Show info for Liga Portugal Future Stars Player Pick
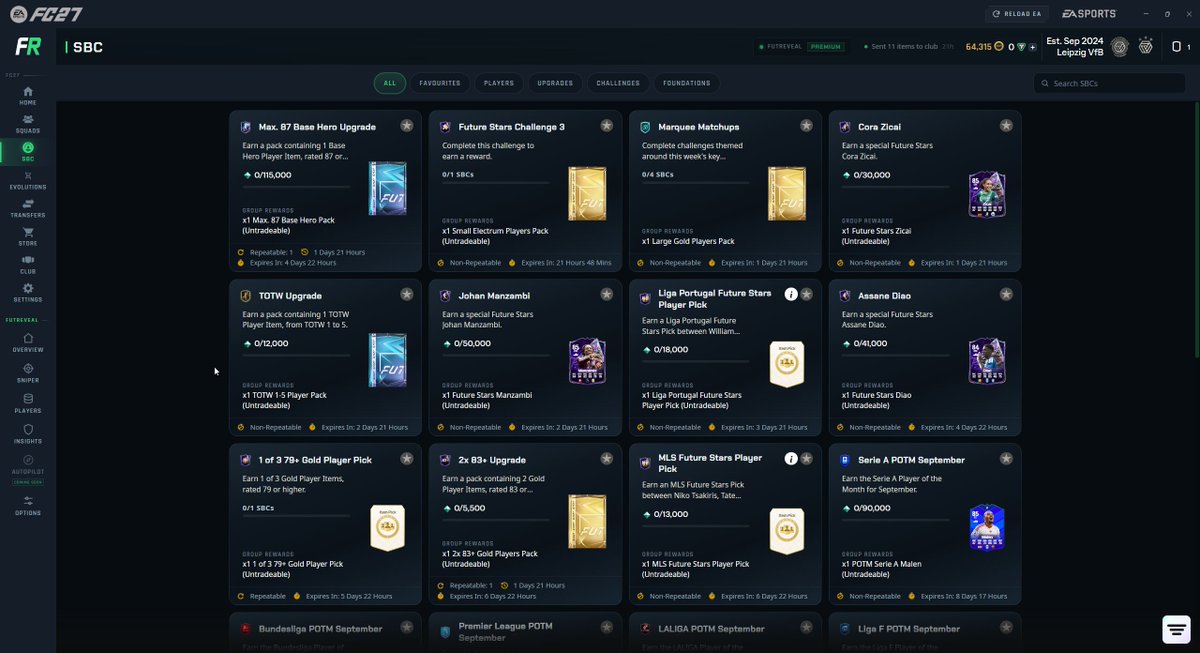 [x=791, y=294]
